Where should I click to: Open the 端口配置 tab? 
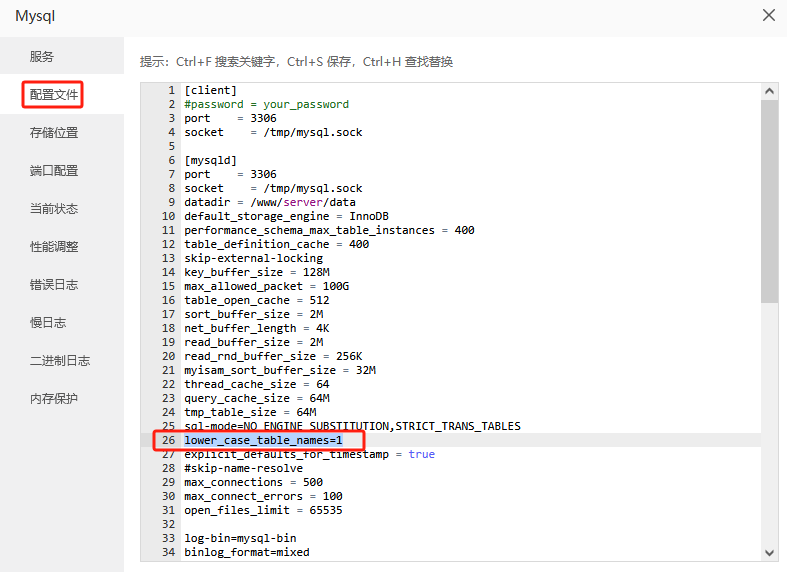(x=54, y=171)
